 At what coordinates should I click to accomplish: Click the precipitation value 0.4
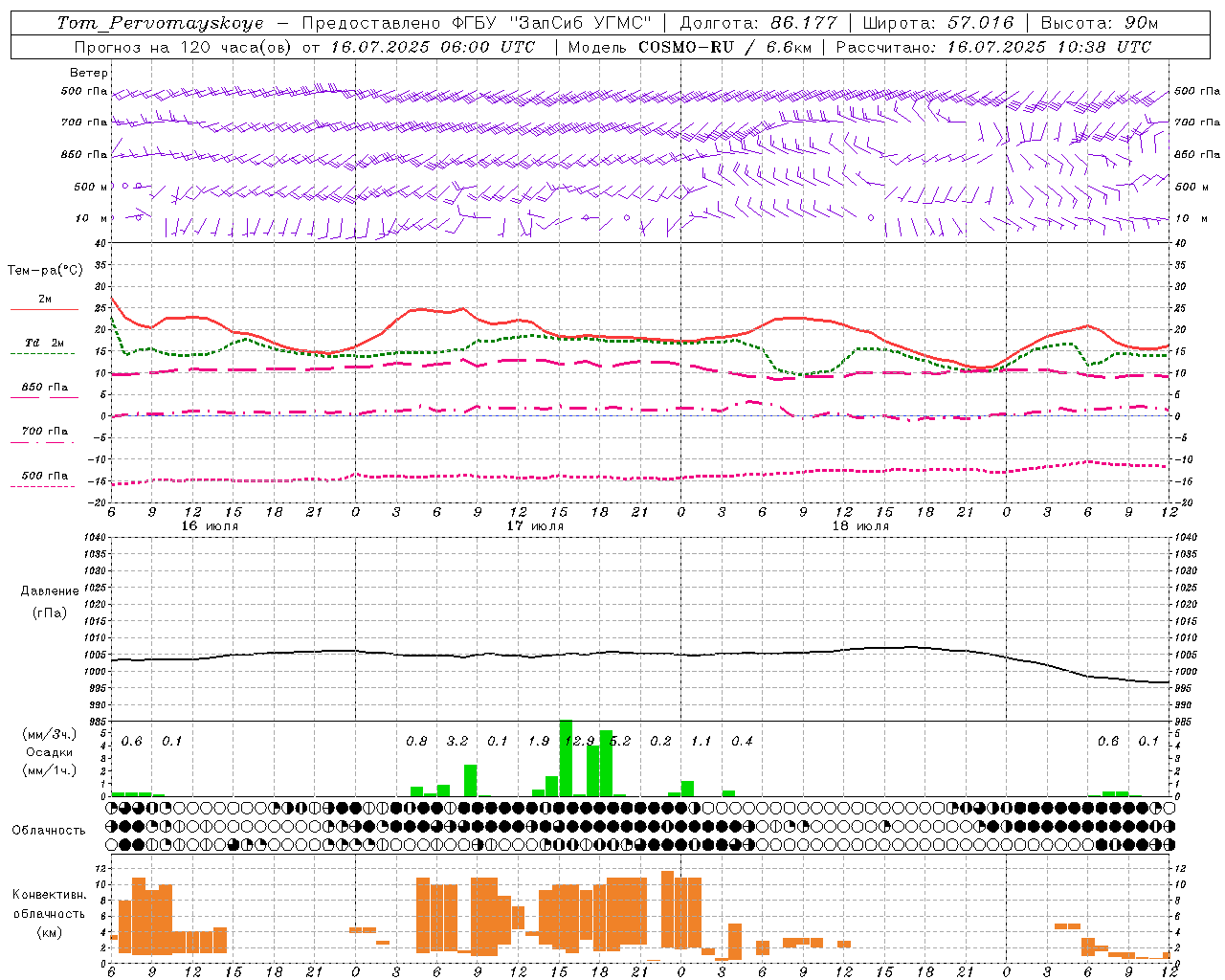[742, 741]
